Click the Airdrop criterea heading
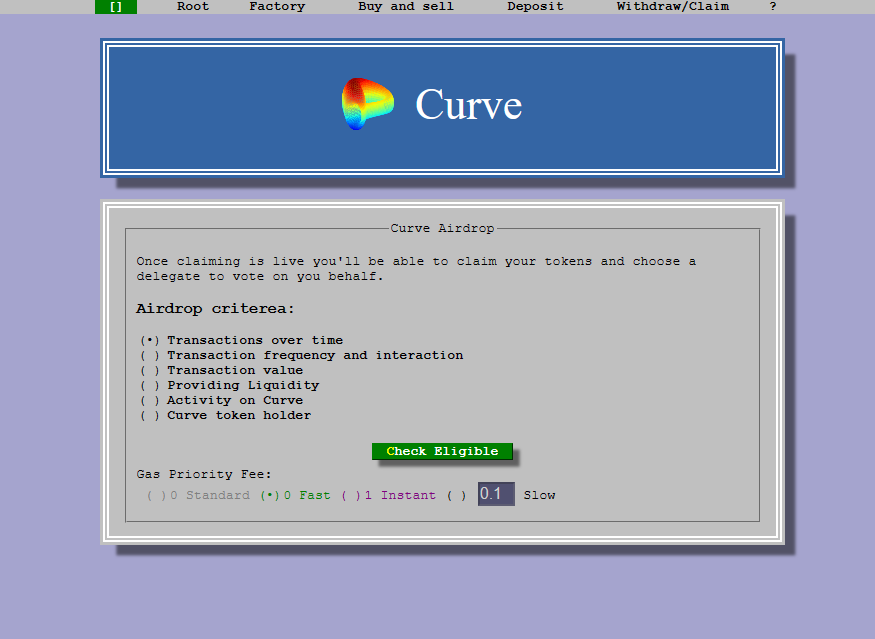Screen dimensions: 875x639 pos(215,309)
